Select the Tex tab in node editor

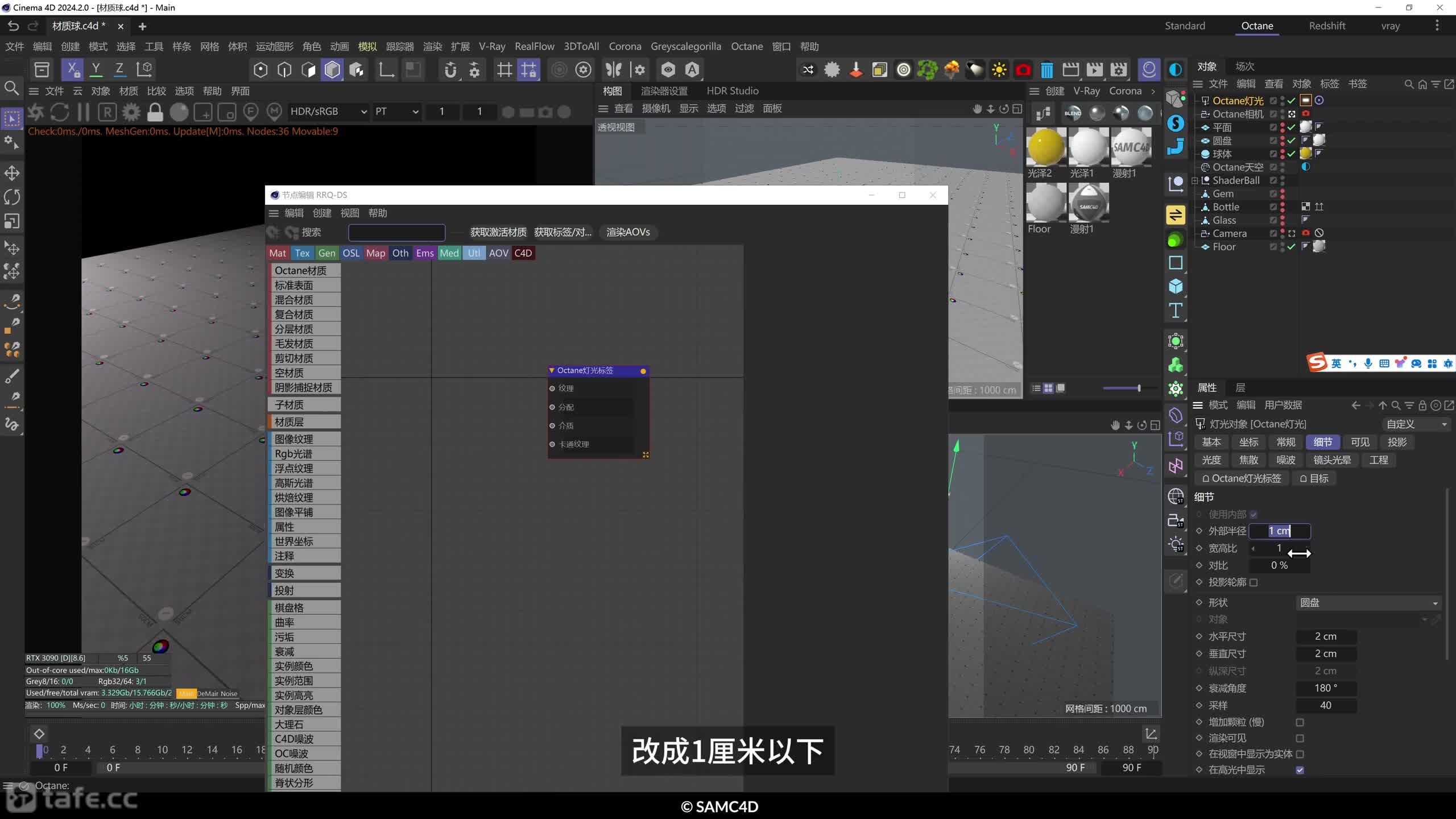(x=302, y=253)
